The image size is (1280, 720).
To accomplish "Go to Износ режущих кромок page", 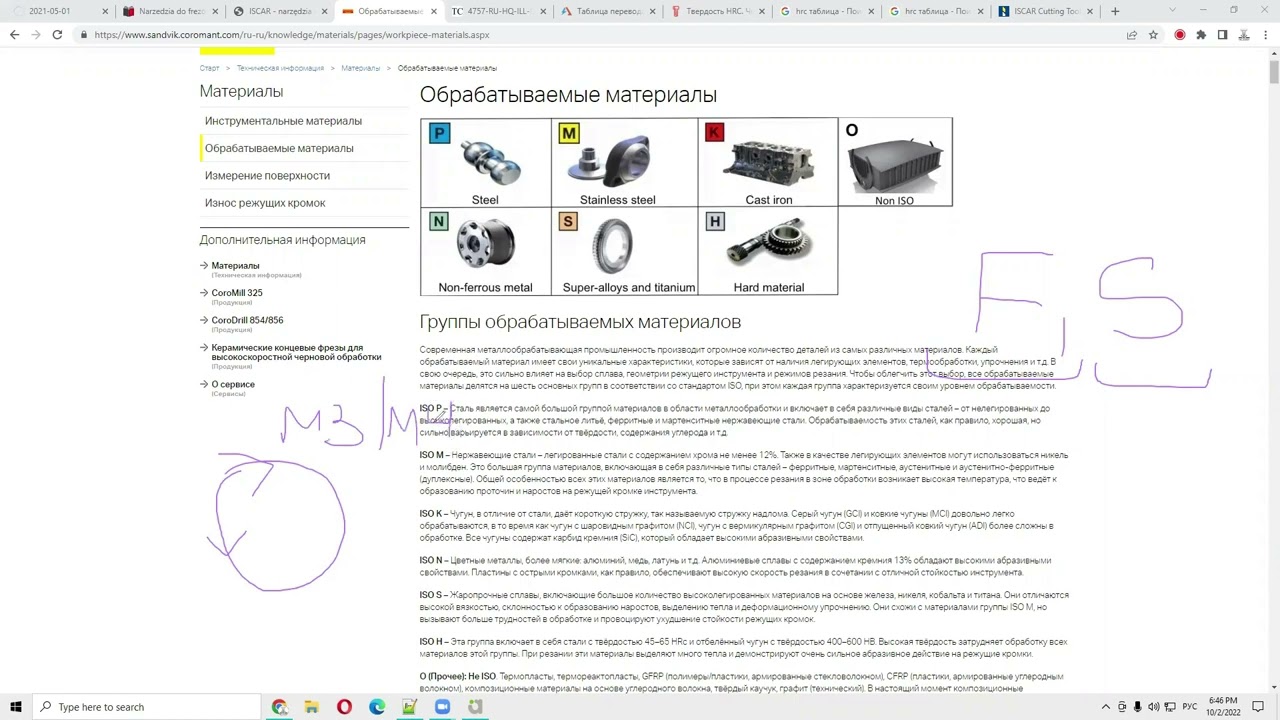I will point(265,203).
